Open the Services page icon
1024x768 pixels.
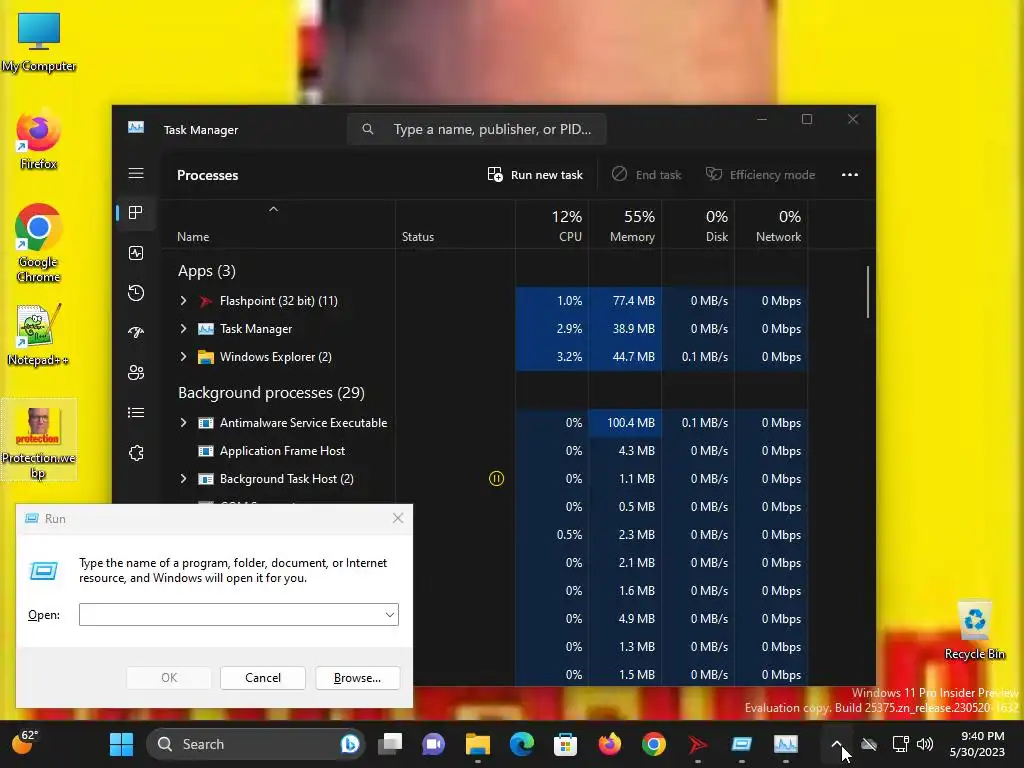click(136, 453)
